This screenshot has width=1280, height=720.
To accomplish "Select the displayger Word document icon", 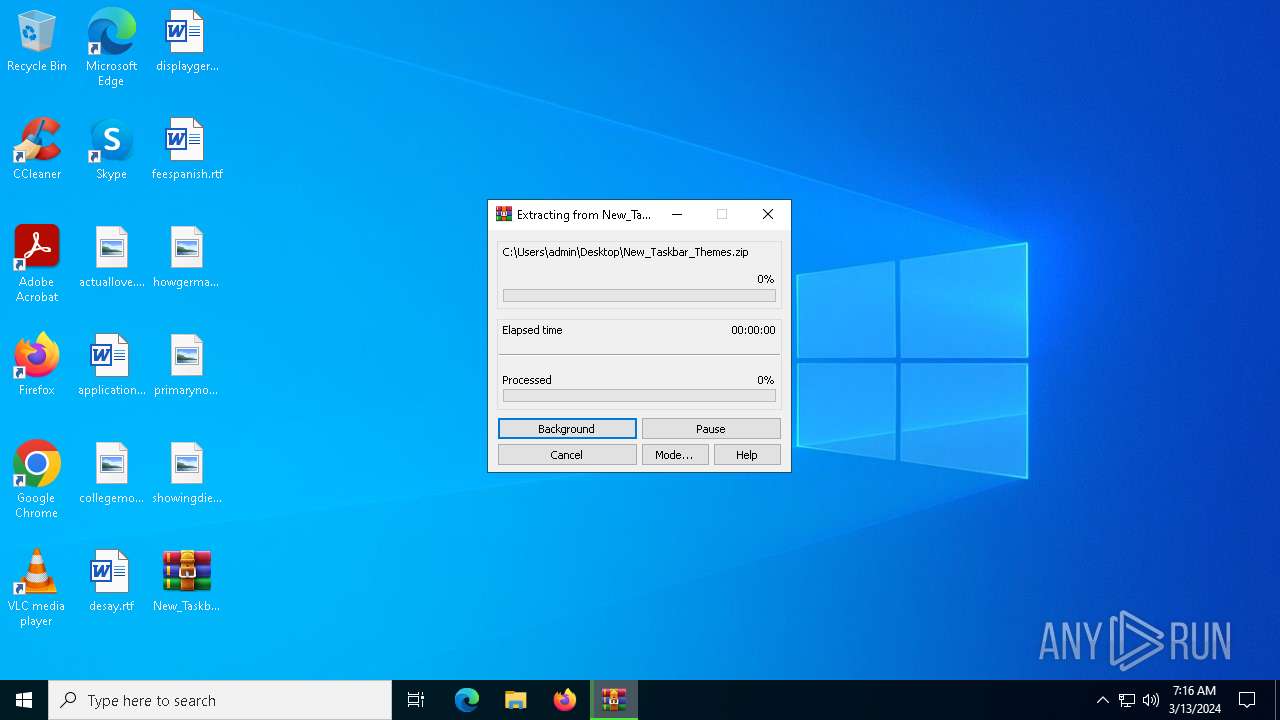I will tap(187, 41).
